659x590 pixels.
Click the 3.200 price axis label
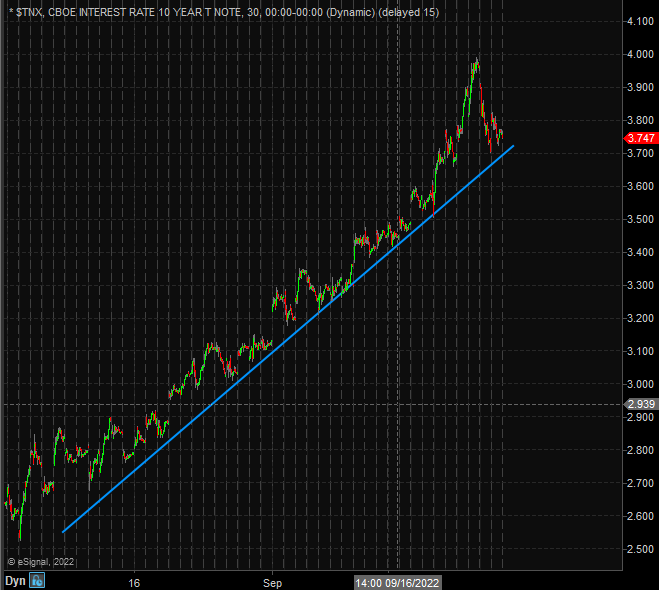coord(641,319)
